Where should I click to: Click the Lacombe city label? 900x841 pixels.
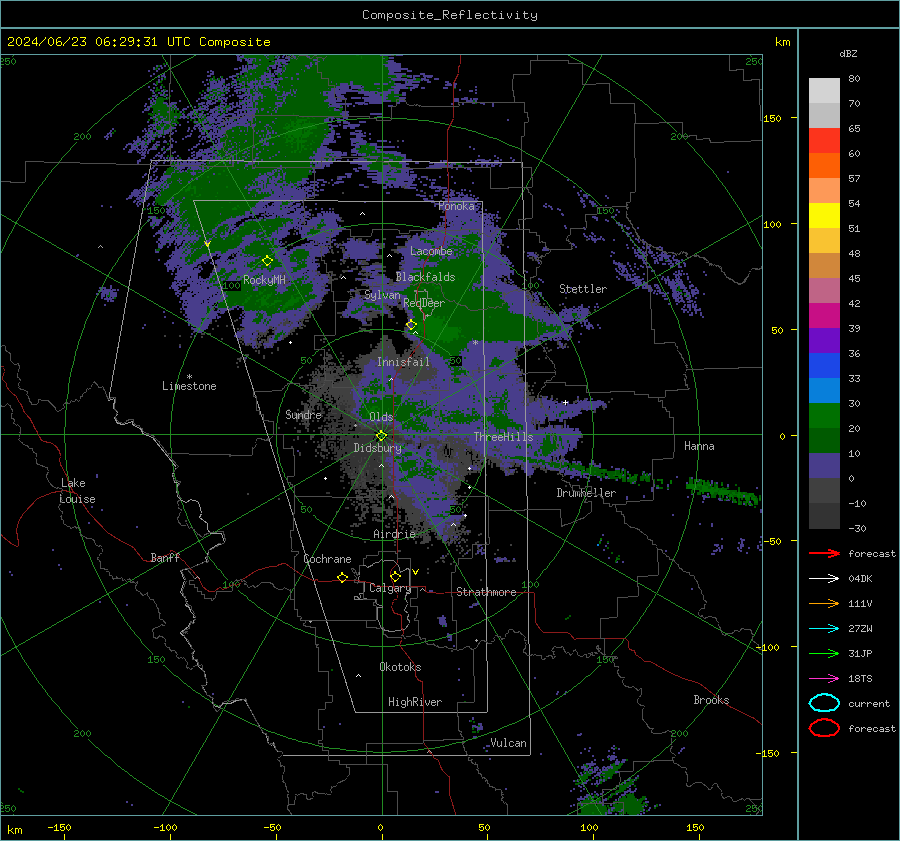pos(431,251)
